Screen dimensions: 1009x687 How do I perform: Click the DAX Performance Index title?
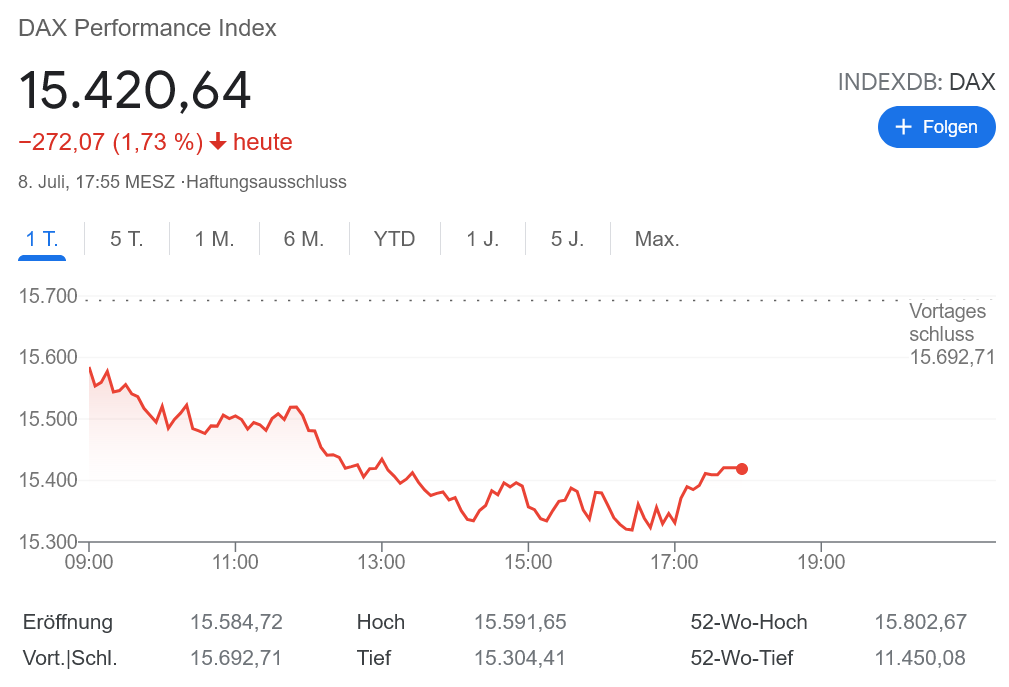pos(148,28)
